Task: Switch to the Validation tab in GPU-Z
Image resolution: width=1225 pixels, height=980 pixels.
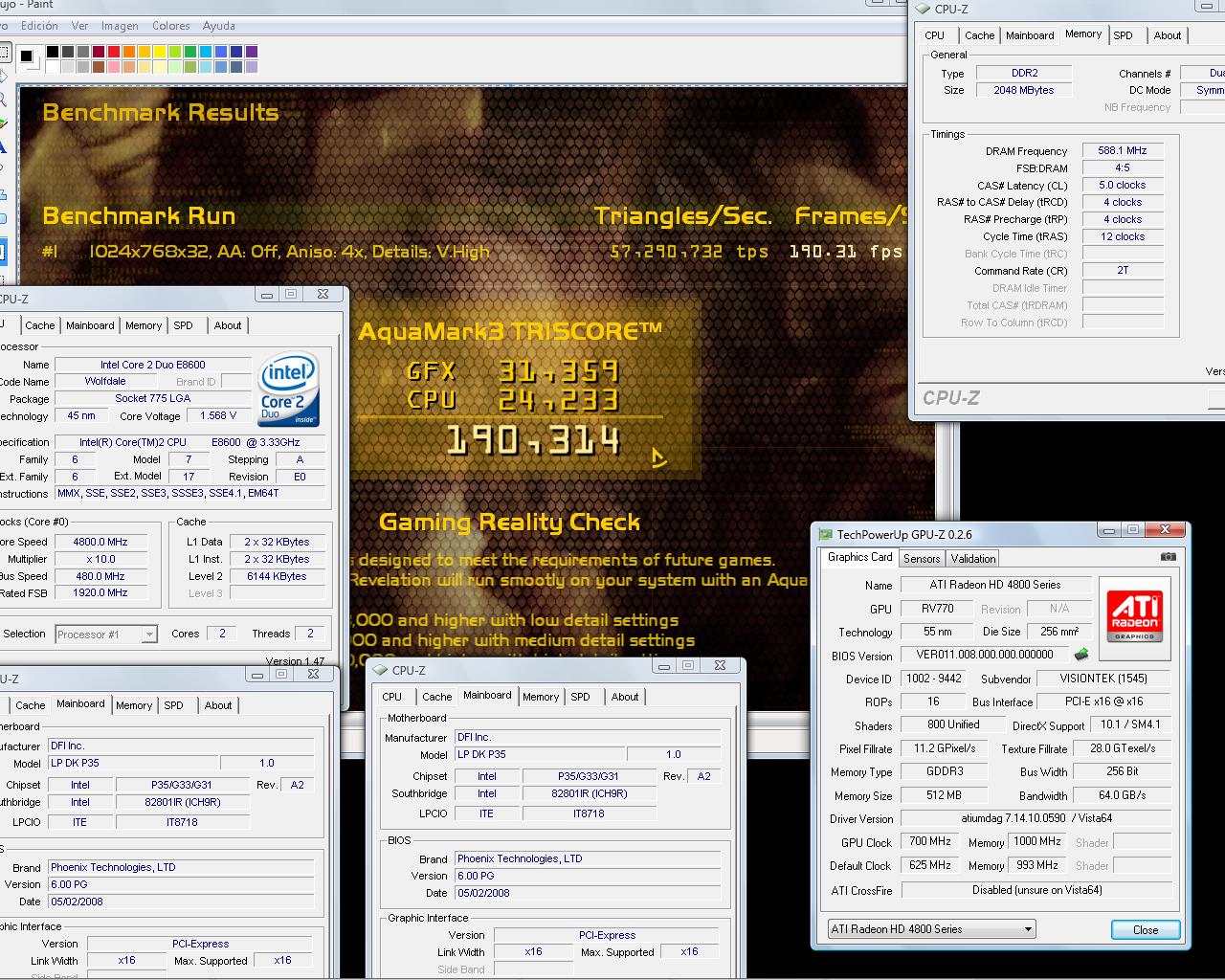Action: pos(973,559)
